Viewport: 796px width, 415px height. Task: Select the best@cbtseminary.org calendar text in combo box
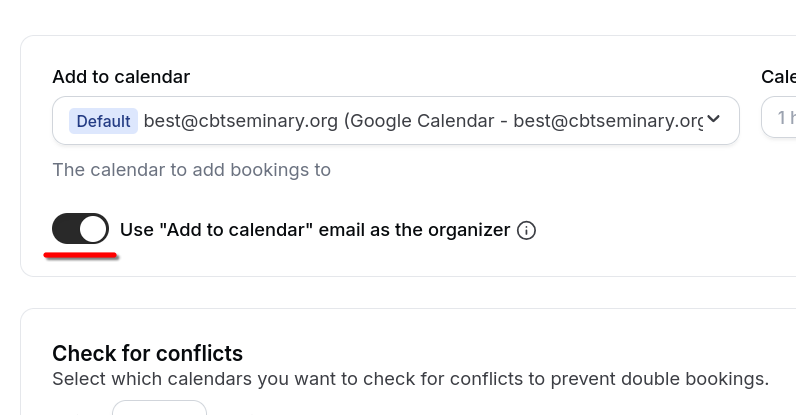(x=241, y=121)
